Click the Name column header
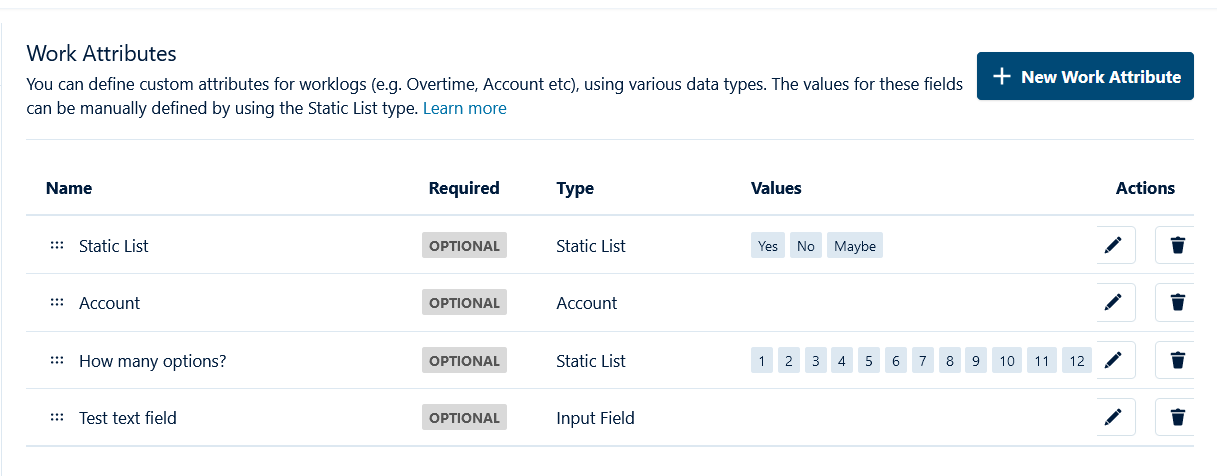 tap(69, 188)
